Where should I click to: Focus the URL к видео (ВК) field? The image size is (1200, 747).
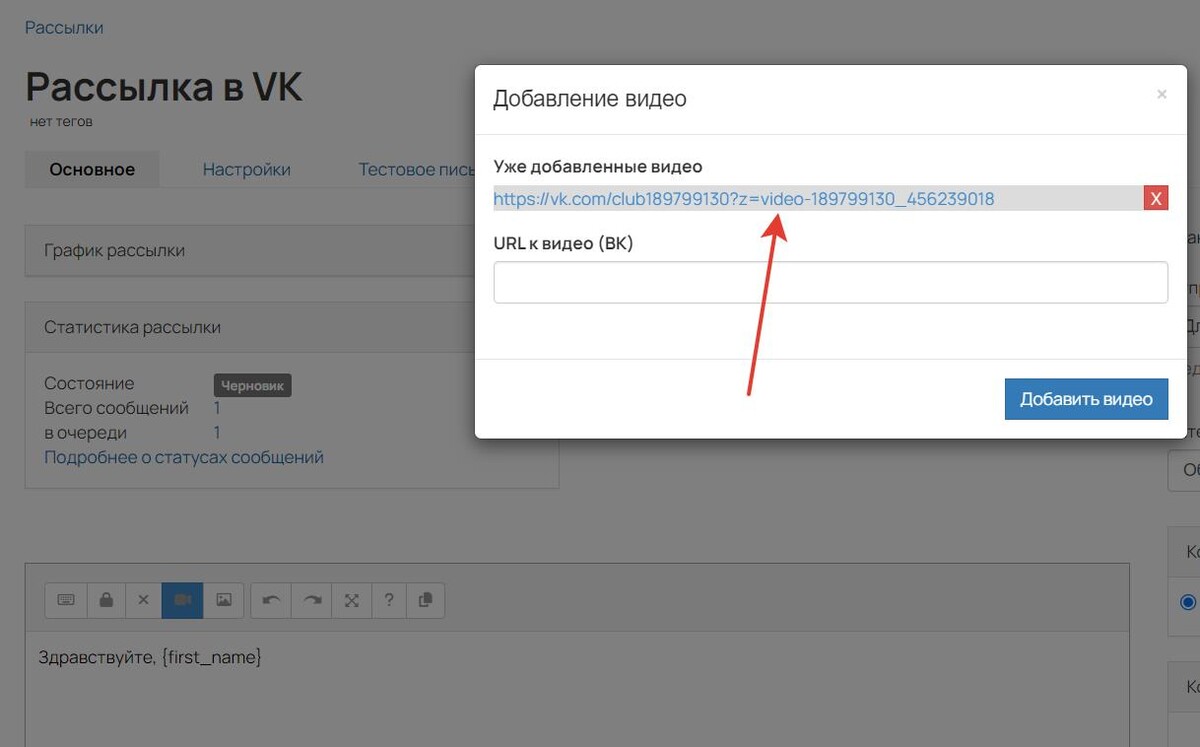(x=830, y=282)
